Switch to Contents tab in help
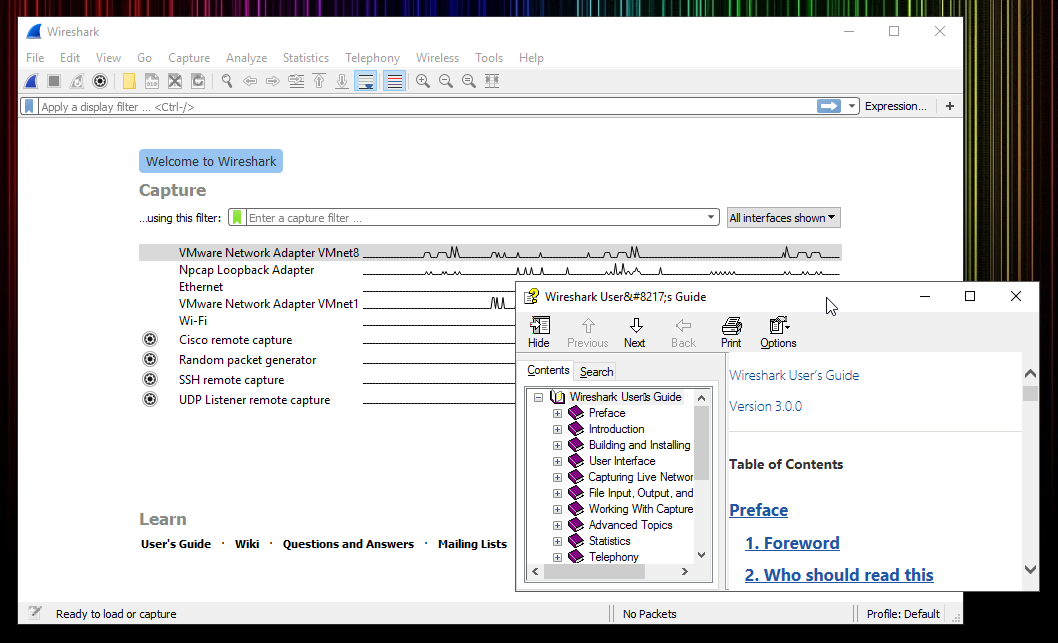This screenshot has height=643, width=1058. 548,370
